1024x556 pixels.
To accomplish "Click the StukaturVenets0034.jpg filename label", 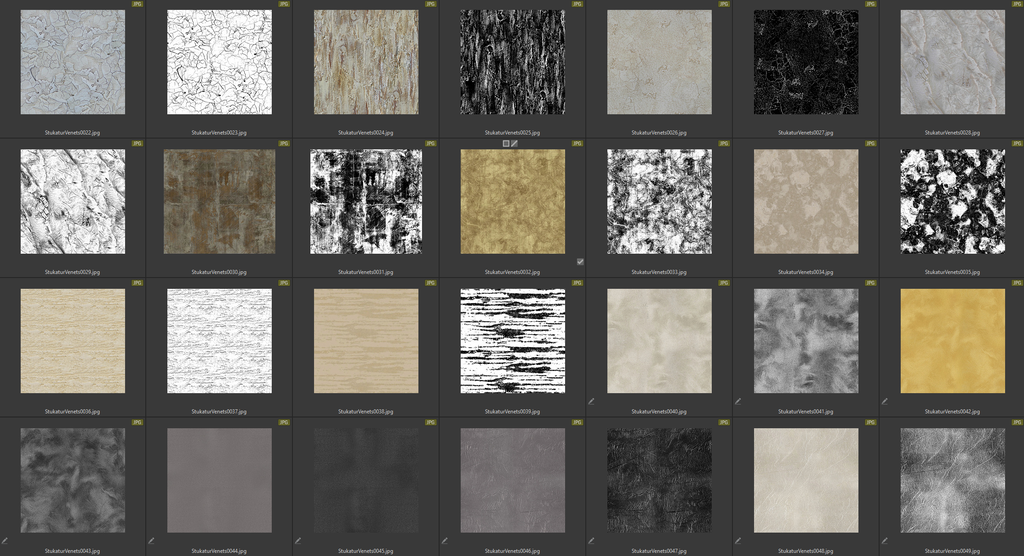I will [805, 272].
